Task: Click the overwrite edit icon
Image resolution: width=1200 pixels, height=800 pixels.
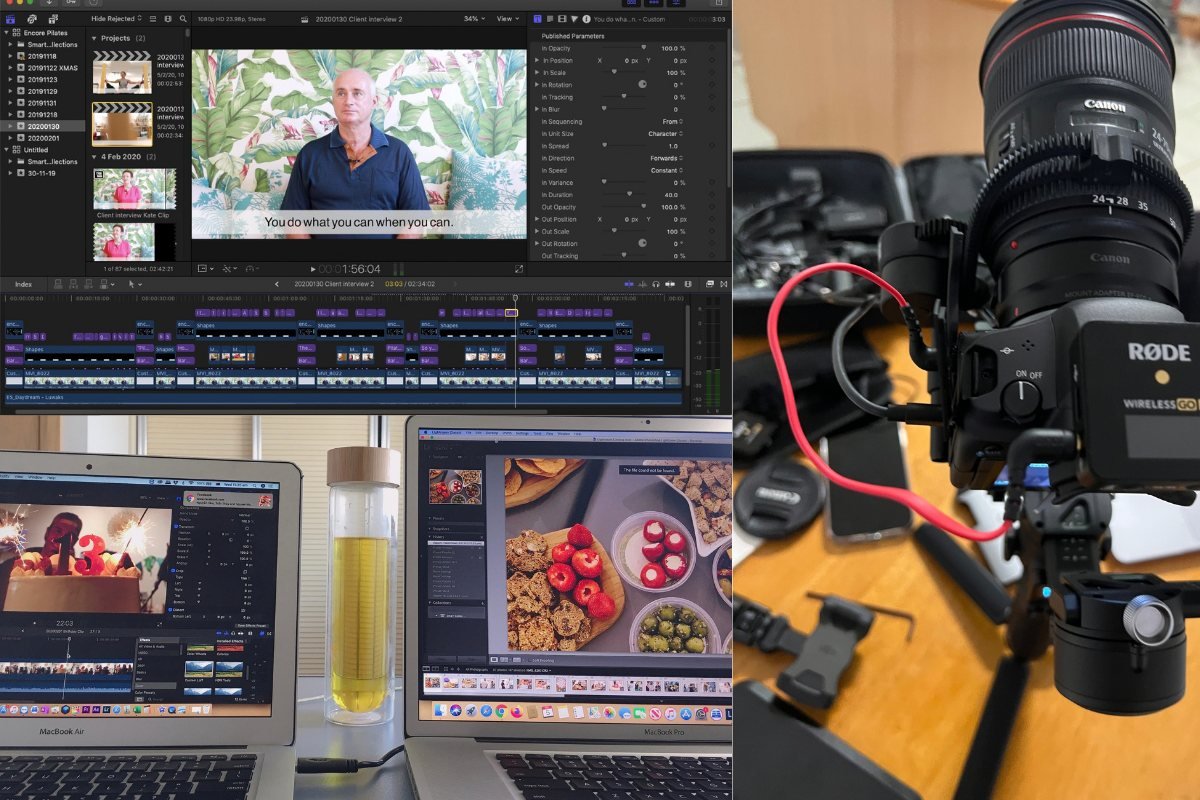Action: pos(104,284)
